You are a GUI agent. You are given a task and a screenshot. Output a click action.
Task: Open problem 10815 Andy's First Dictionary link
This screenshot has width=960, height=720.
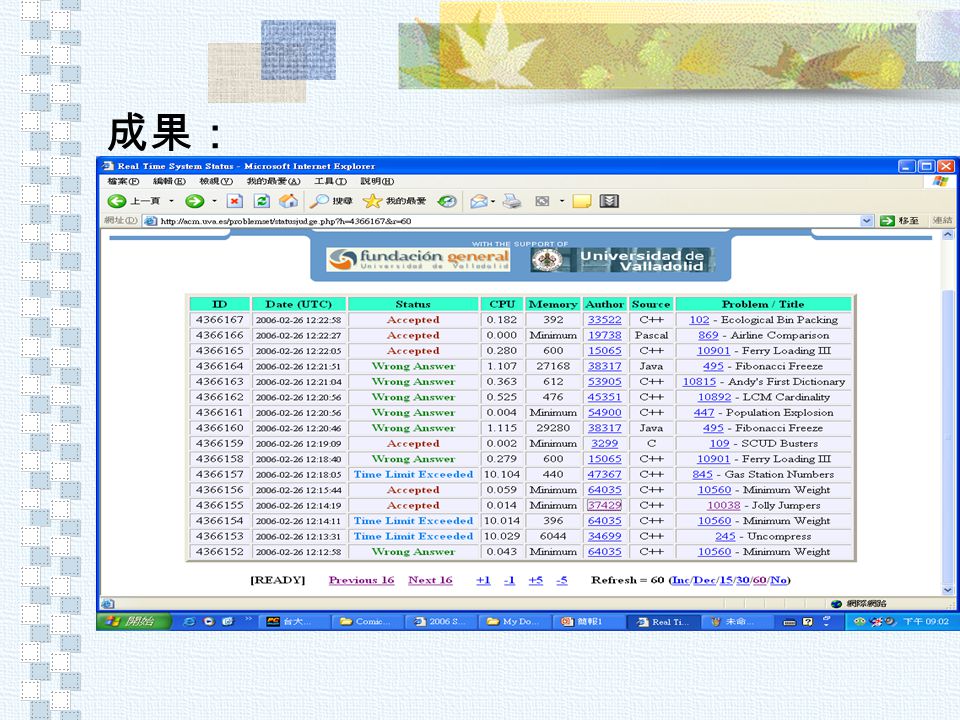pos(699,381)
